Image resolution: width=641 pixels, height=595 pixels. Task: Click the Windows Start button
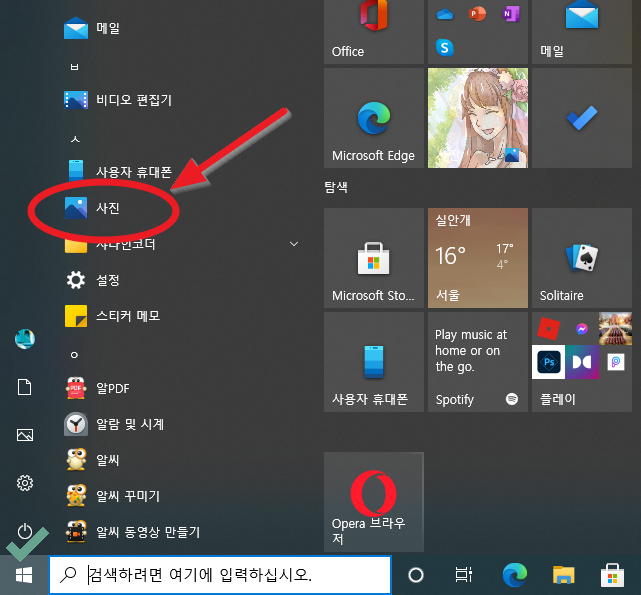coord(24,575)
